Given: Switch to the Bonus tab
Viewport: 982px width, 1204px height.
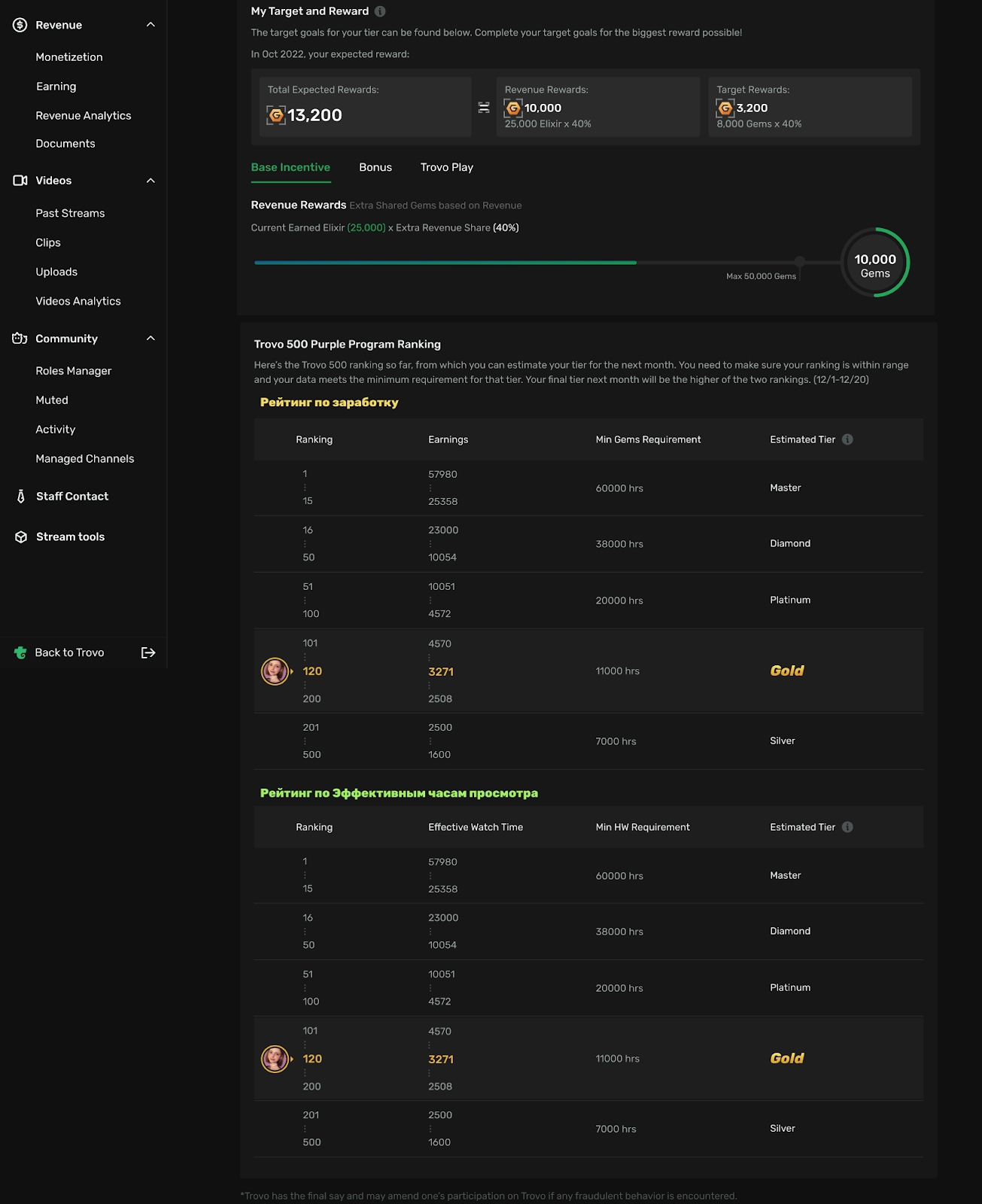Looking at the screenshot, I should coord(375,167).
